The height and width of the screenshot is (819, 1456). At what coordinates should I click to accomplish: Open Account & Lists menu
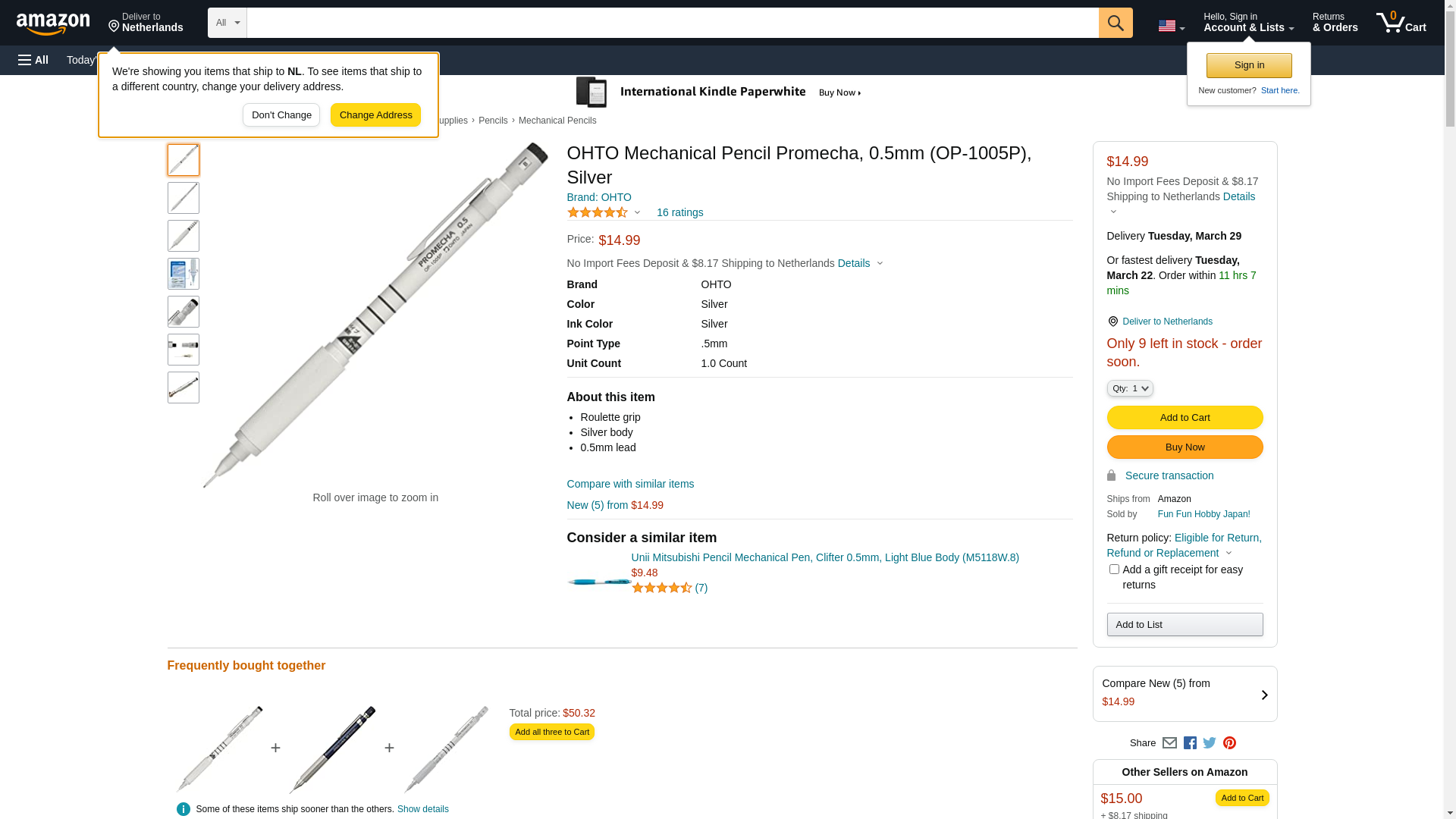click(x=1248, y=23)
